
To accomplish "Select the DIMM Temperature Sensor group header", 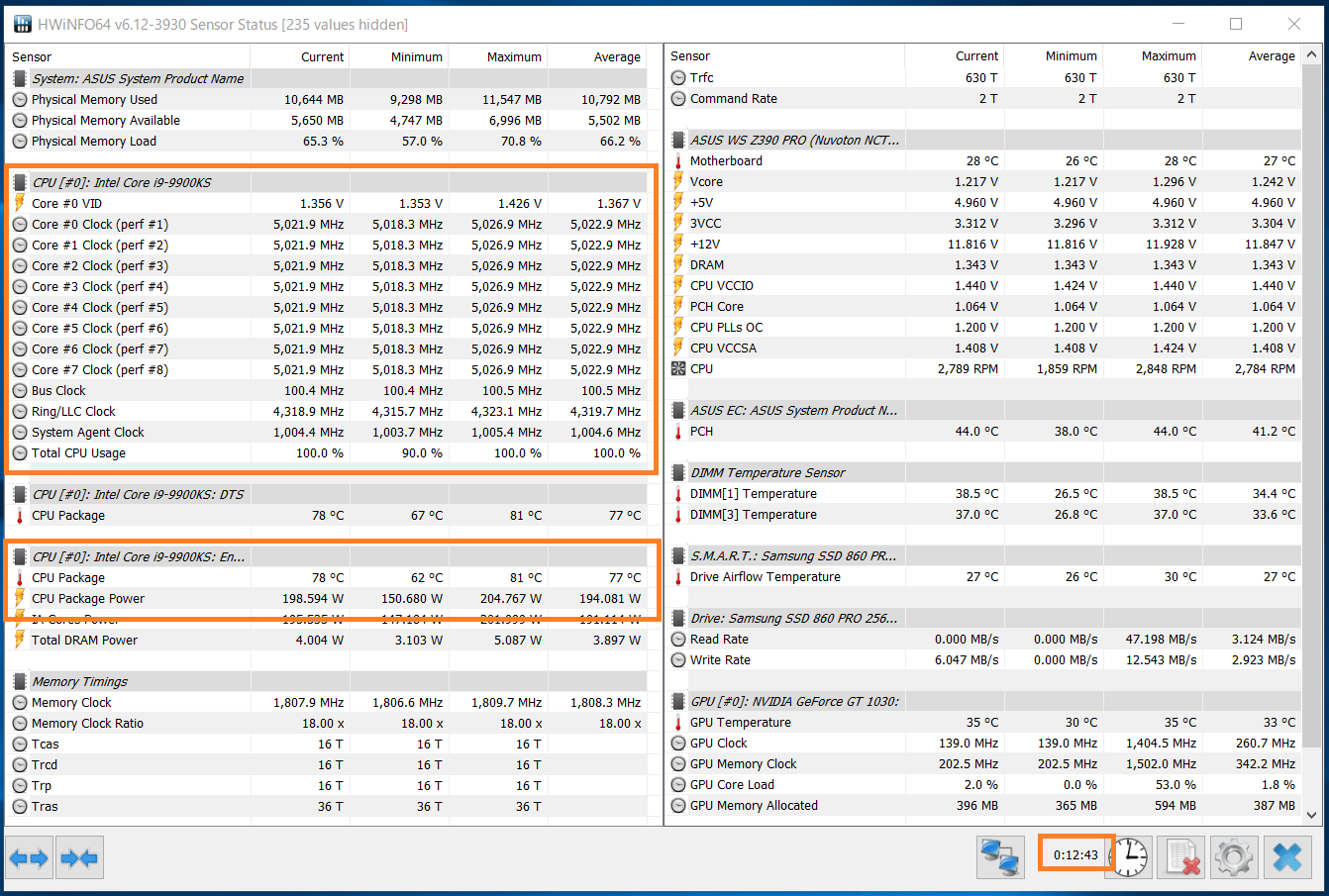I will [984, 472].
